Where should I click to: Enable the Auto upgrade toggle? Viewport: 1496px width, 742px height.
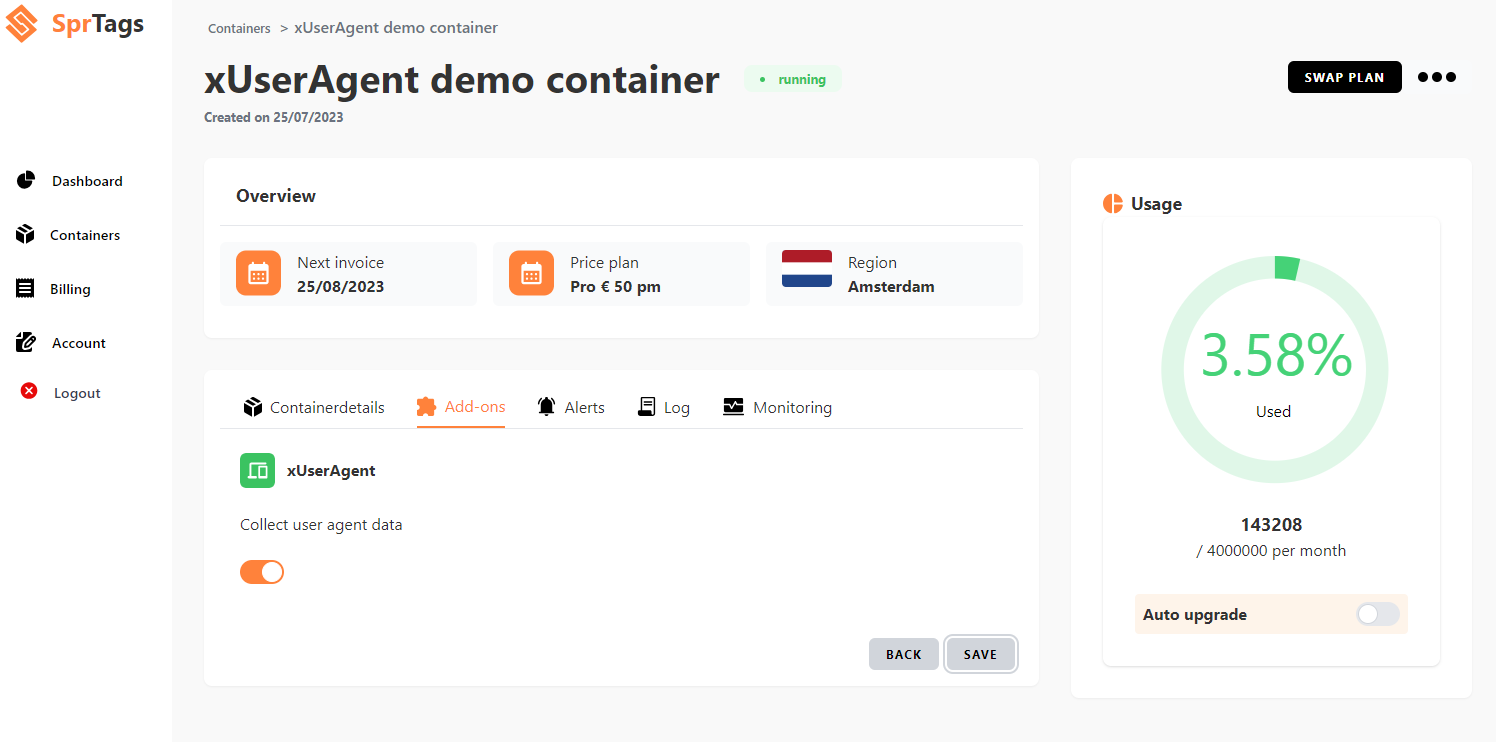1377,614
